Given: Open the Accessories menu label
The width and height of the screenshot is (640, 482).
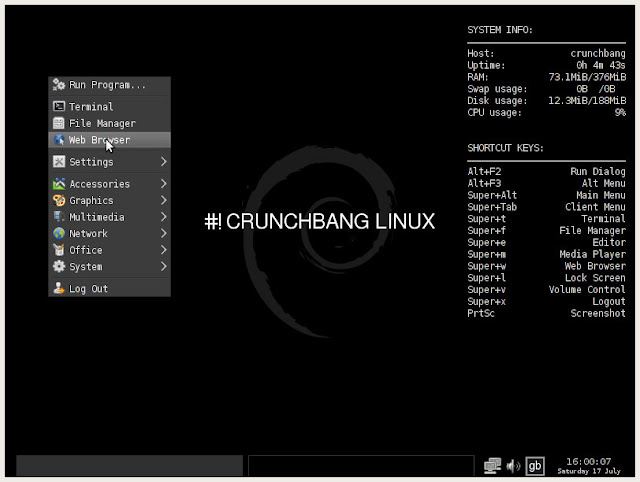Looking at the screenshot, I should pos(100,184).
